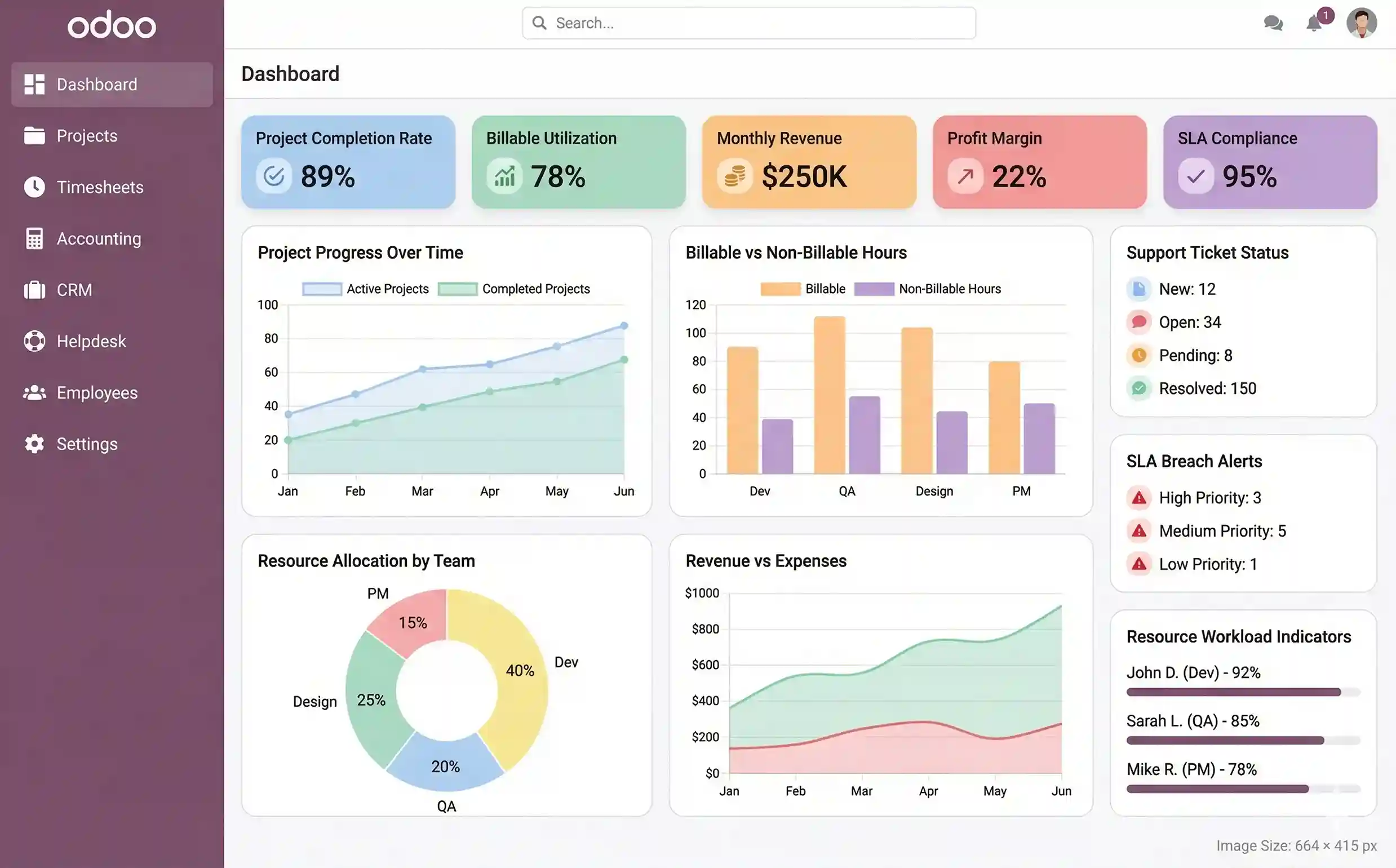Screen dimensions: 1396x868
Task: Open CRM using the briefcase icon
Action: coord(34,290)
